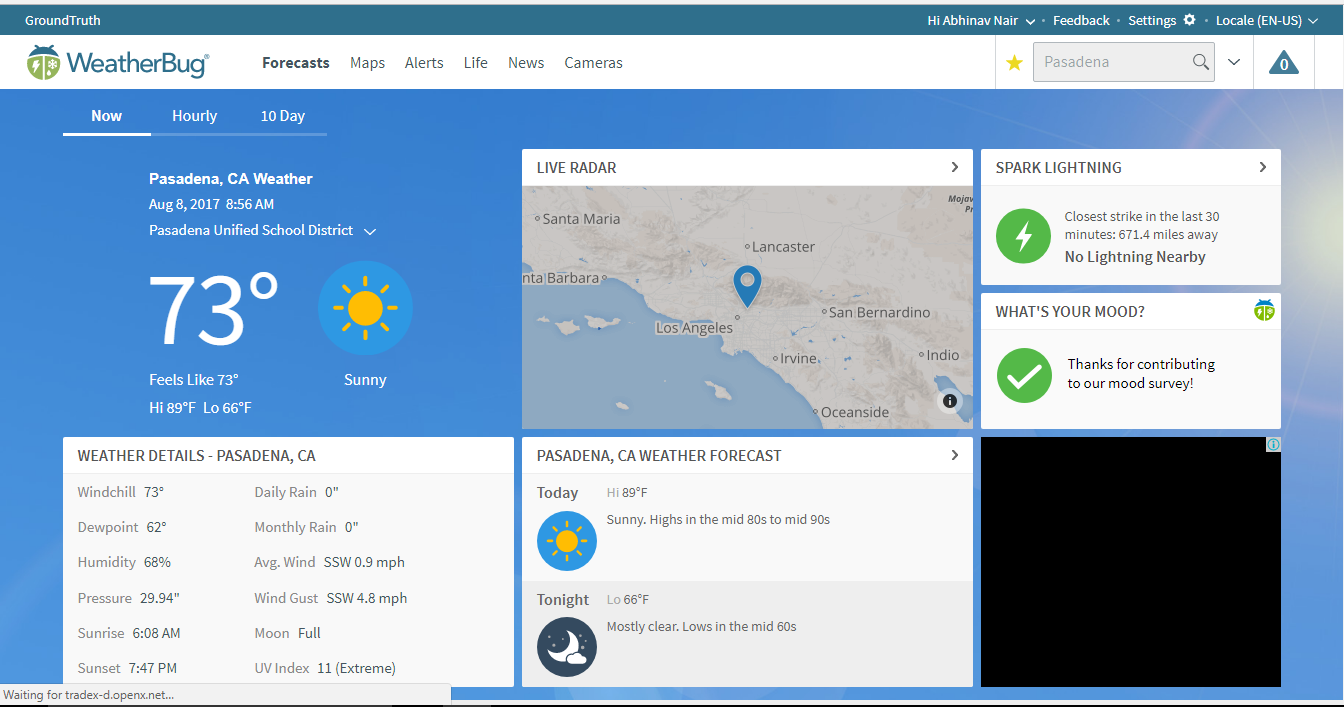Click the radar map info icon
Viewport: 1344px width, 707px height.
click(950, 401)
